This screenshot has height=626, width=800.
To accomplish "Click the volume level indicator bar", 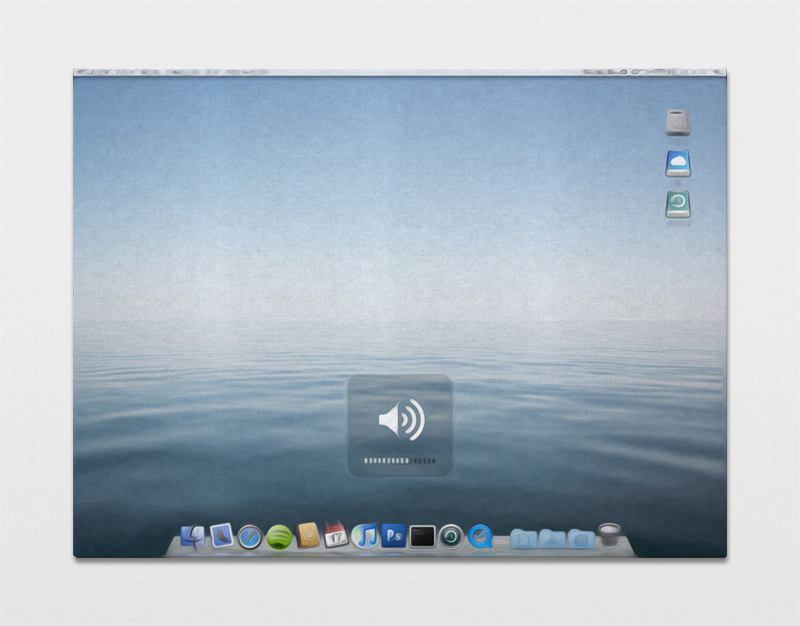I will click(x=400, y=461).
